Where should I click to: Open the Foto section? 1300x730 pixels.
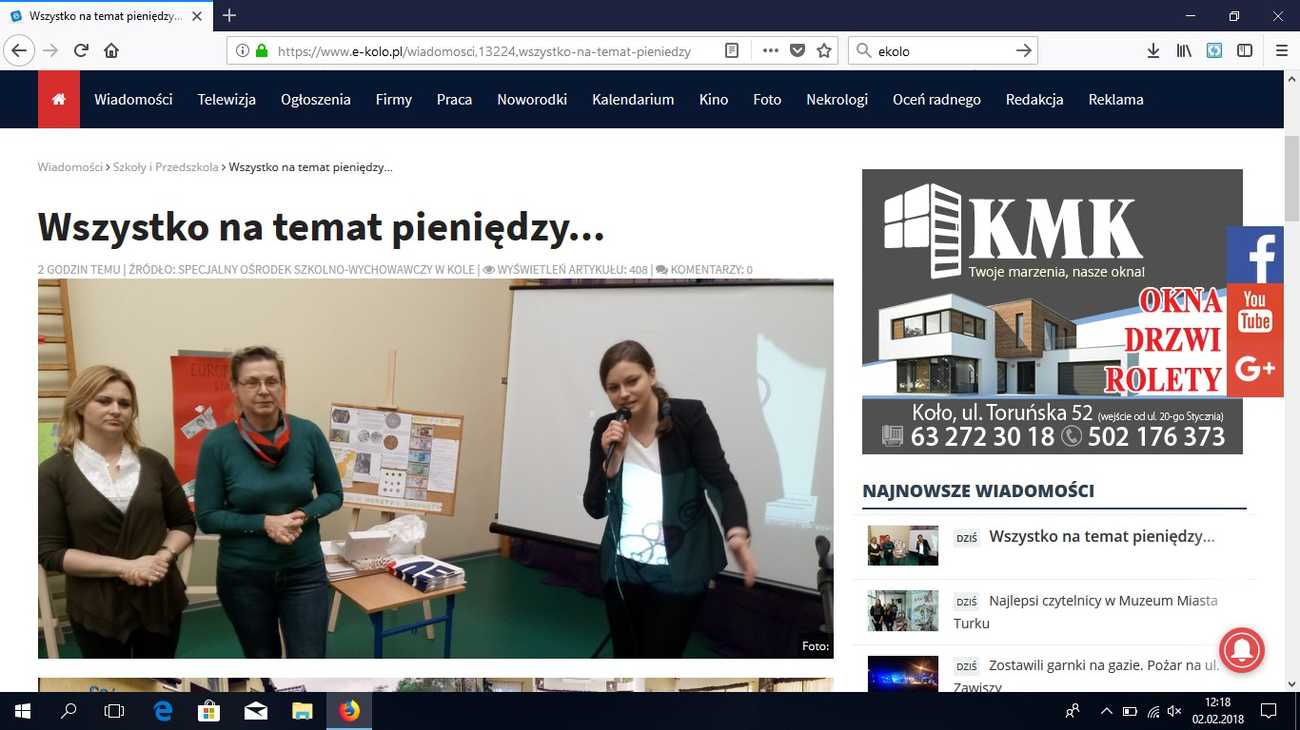tap(767, 99)
